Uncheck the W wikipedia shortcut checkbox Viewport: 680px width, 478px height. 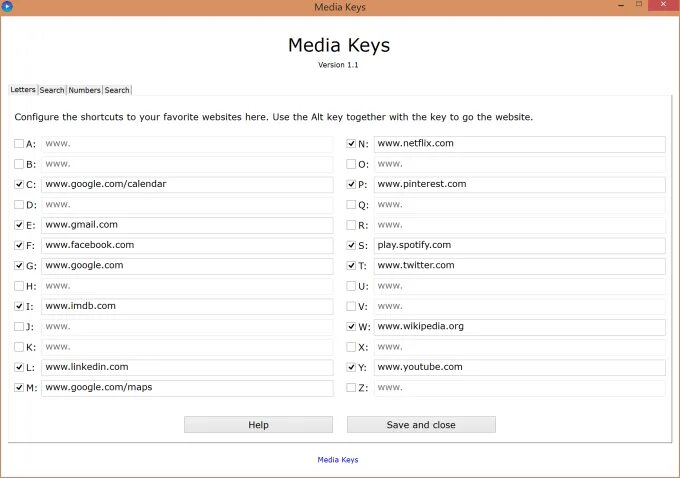pyautogui.click(x=351, y=326)
